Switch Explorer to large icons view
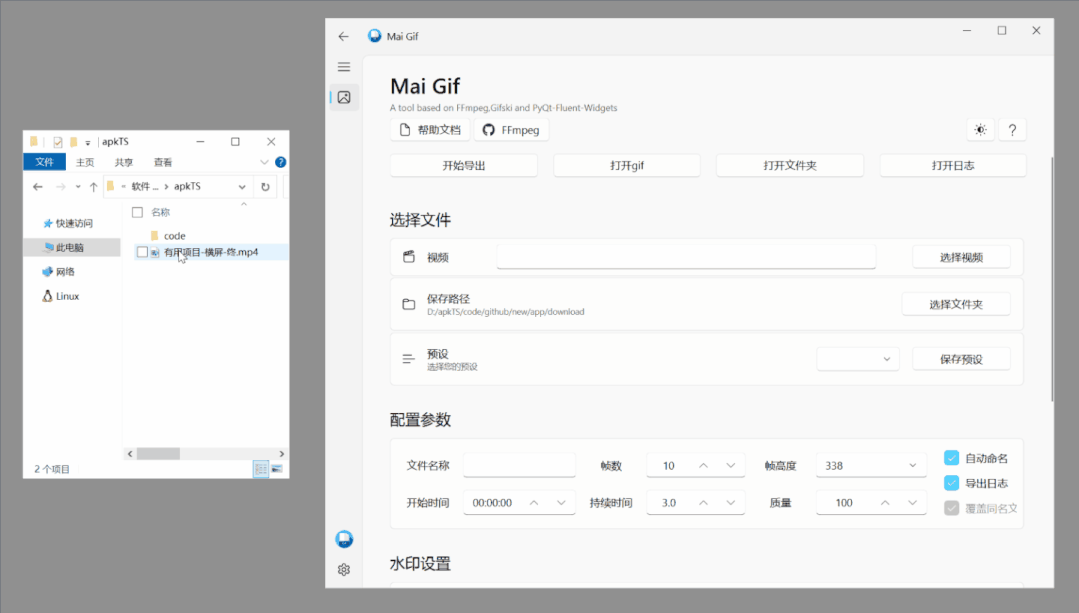This screenshot has width=1079, height=613. click(x=277, y=469)
